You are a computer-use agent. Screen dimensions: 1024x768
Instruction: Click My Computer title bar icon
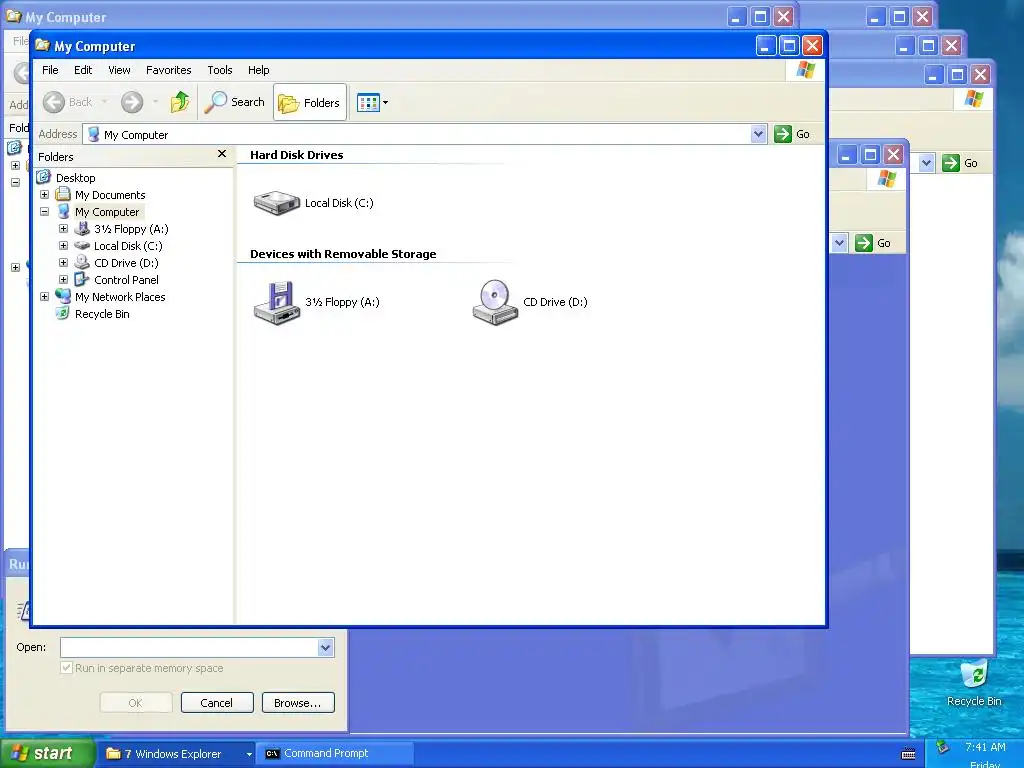point(43,45)
